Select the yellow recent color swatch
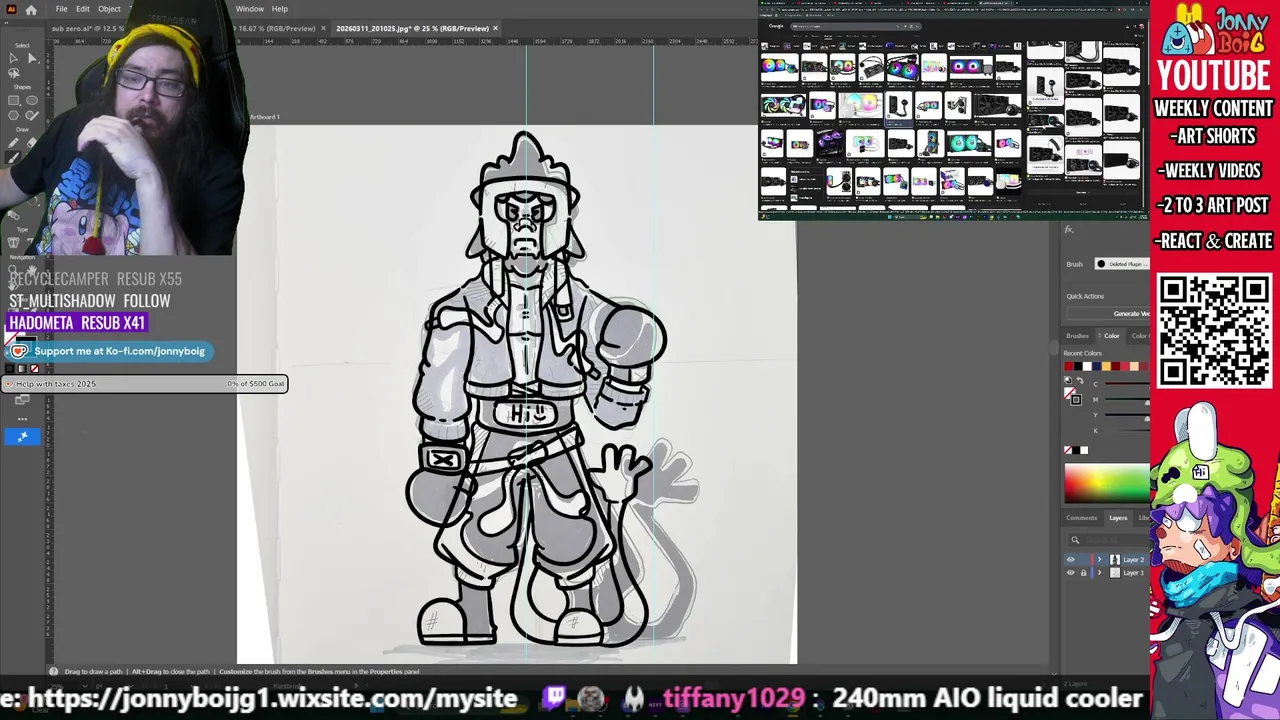 [x=1106, y=366]
